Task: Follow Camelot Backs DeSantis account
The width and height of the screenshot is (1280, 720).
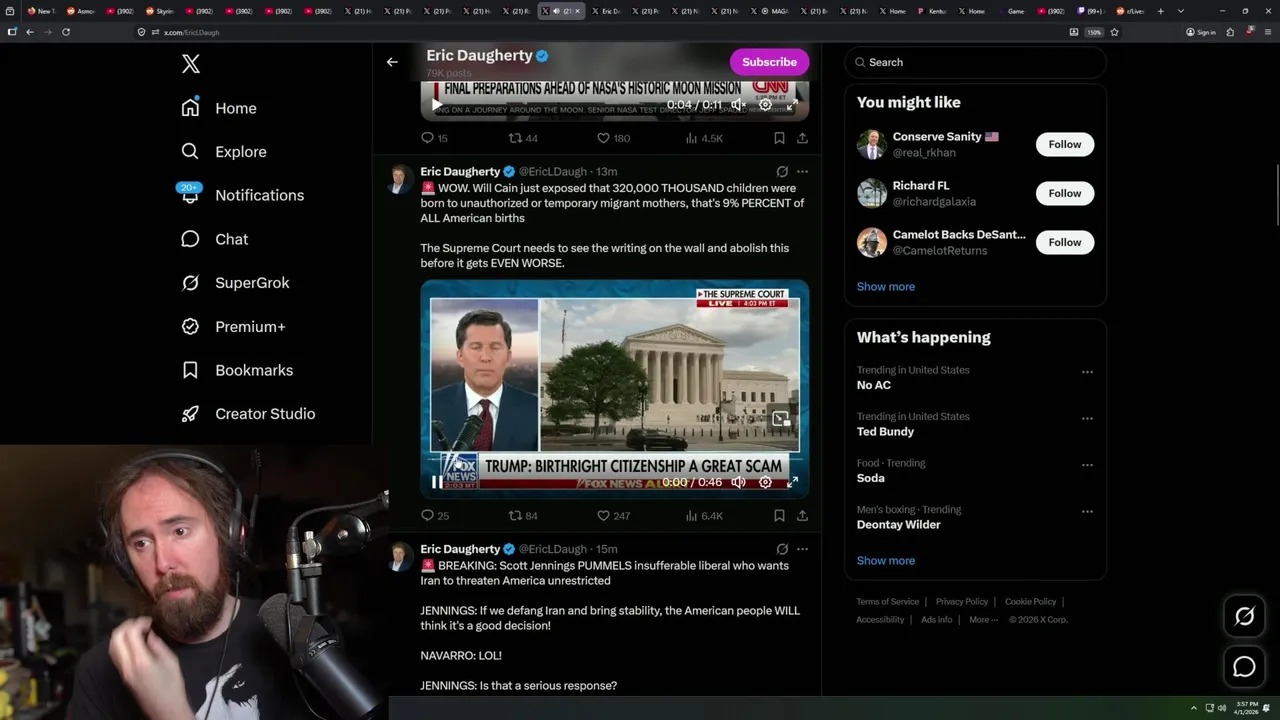Action: [1065, 242]
